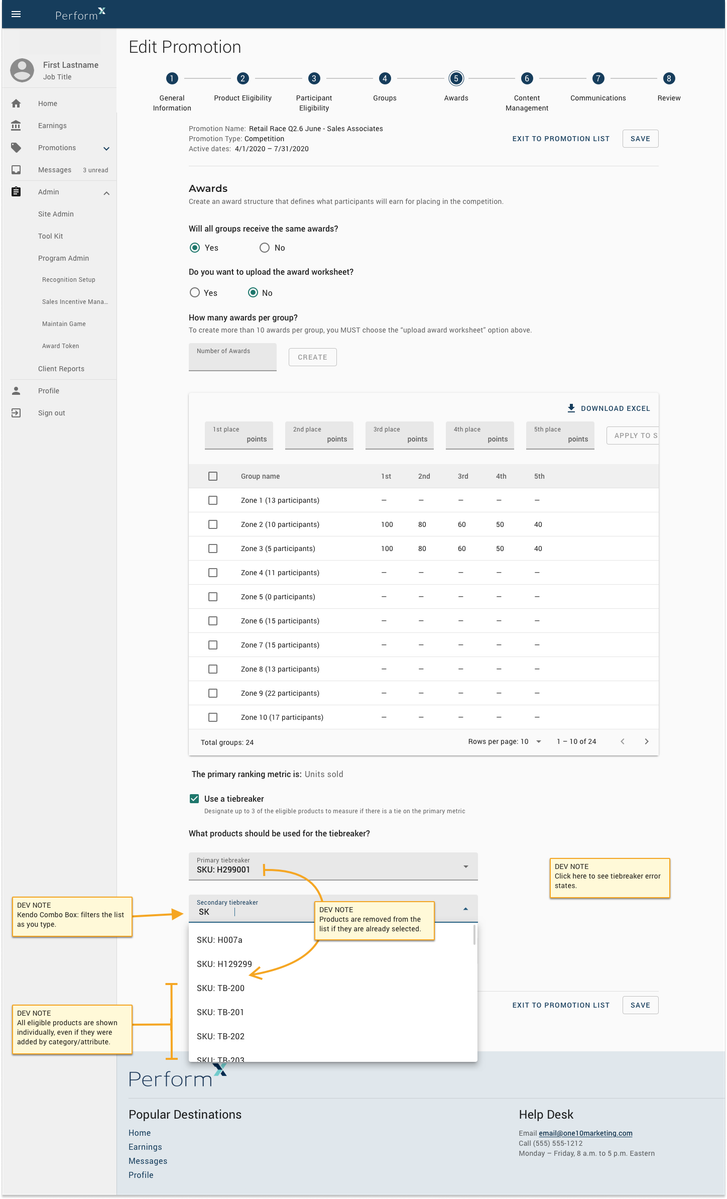Screen dimensions: 727x1199
Task: Click the APPLY TO button
Action: [632, 436]
